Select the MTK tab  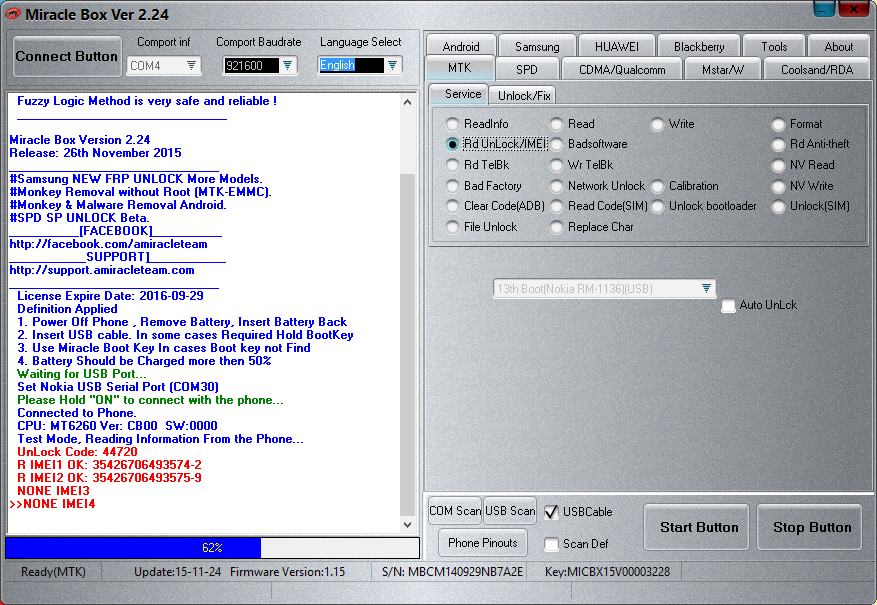(x=459, y=68)
